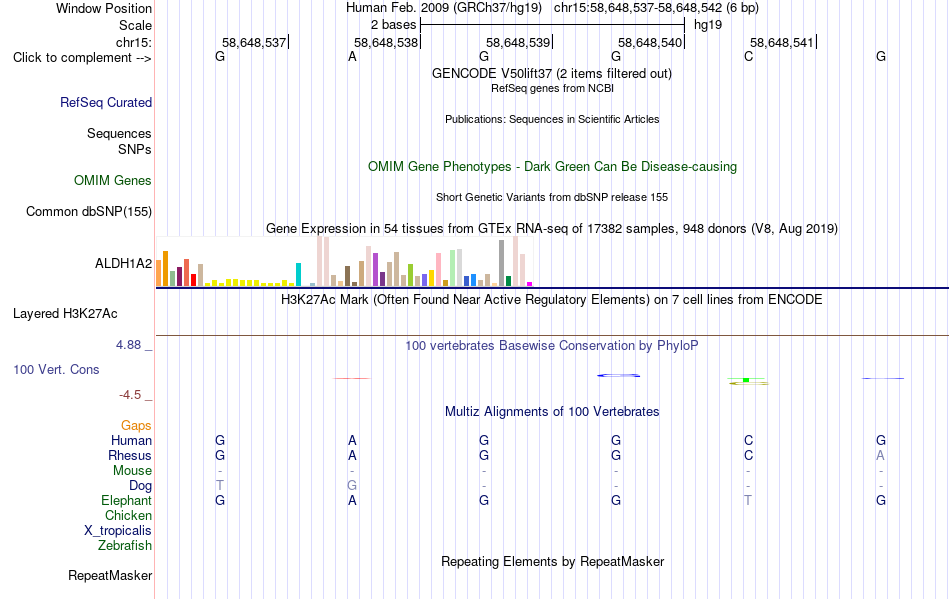Viewport: 950px width, 599px height.
Task: Open Layered H3K27Ac track settings label
Action: pos(65,314)
